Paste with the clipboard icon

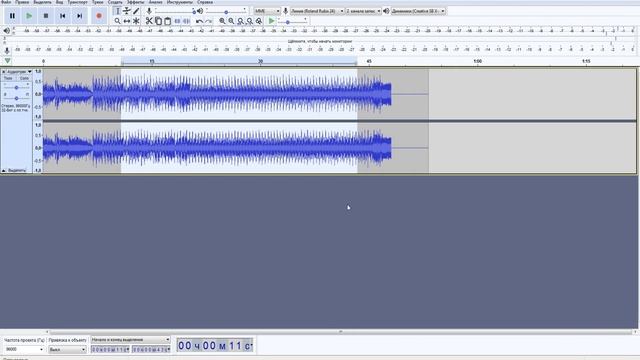coord(167,21)
